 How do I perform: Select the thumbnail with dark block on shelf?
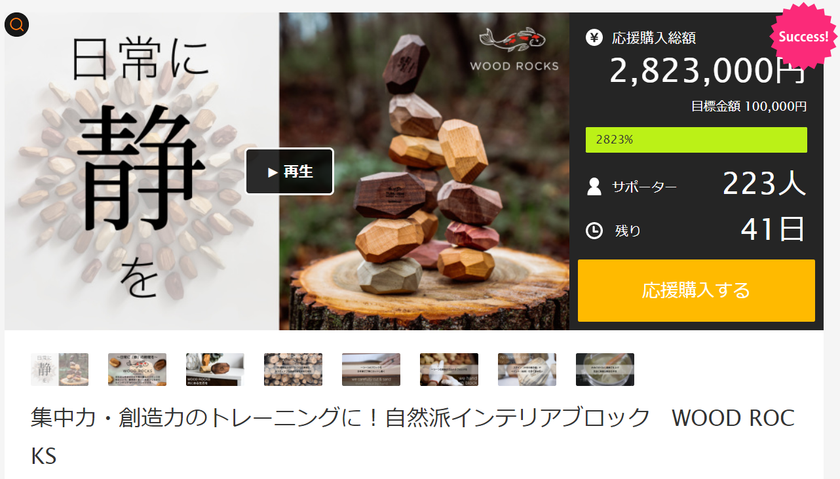click(215, 369)
